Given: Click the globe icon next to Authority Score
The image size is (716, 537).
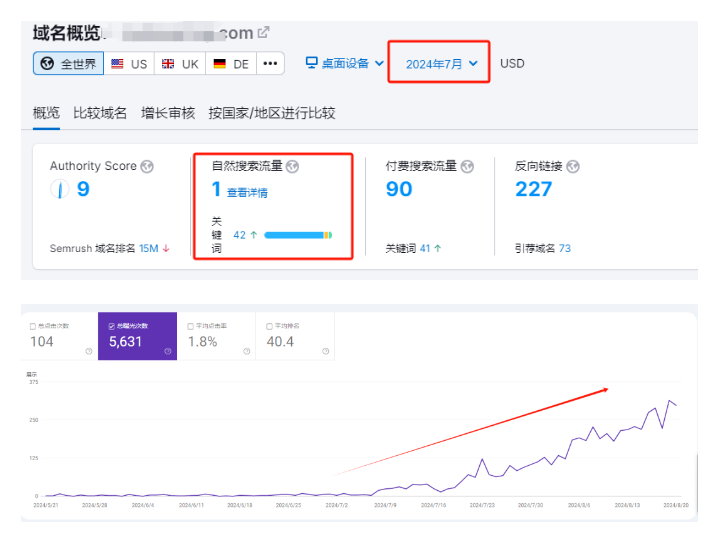Looking at the screenshot, I should (x=147, y=166).
